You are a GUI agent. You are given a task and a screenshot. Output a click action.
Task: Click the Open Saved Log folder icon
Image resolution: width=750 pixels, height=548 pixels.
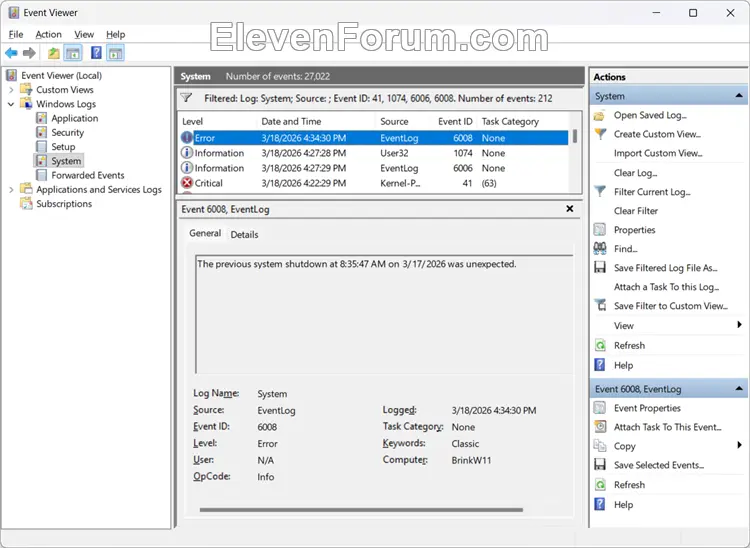coord(599,115)
